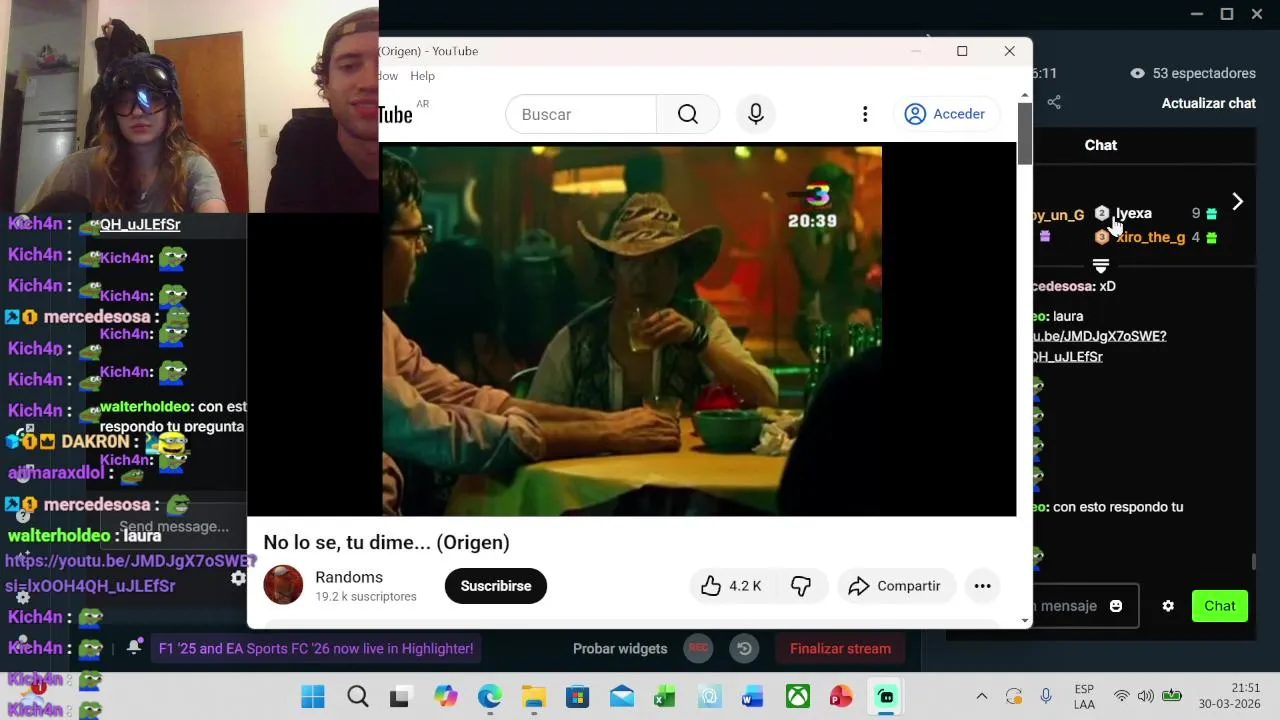Viewport: 1280px width, 720px height.
Task: Click Actualizar chat link
Action: [1208, 103]
